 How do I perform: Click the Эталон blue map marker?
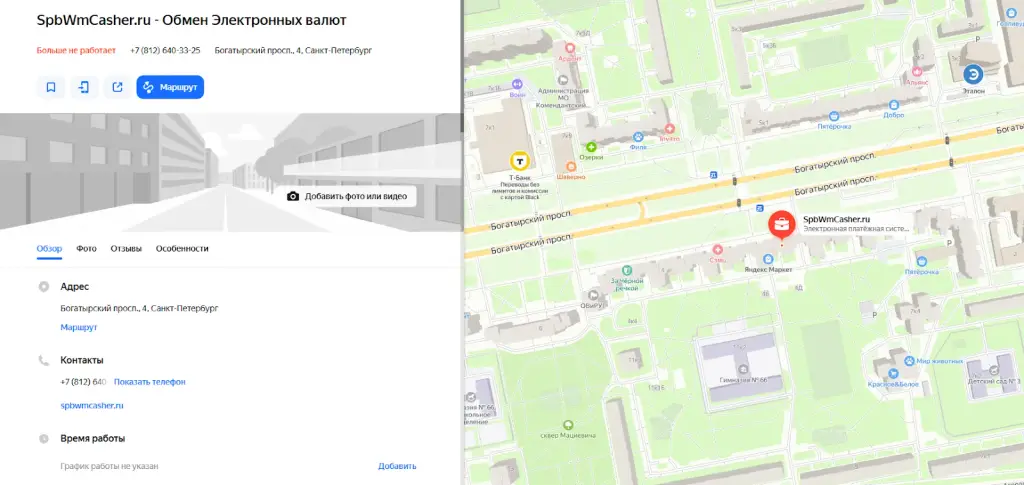973,74
